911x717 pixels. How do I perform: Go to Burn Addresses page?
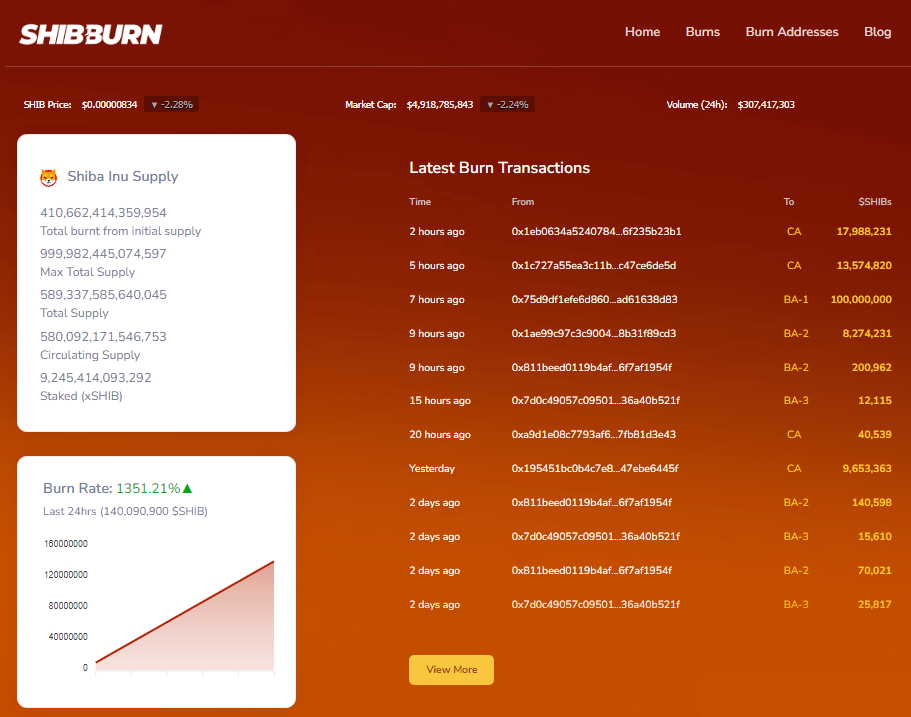[792, 32]
